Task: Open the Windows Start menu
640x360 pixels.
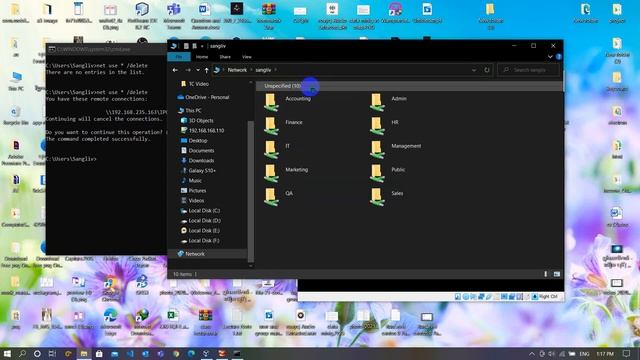Action: click(7, 353)
